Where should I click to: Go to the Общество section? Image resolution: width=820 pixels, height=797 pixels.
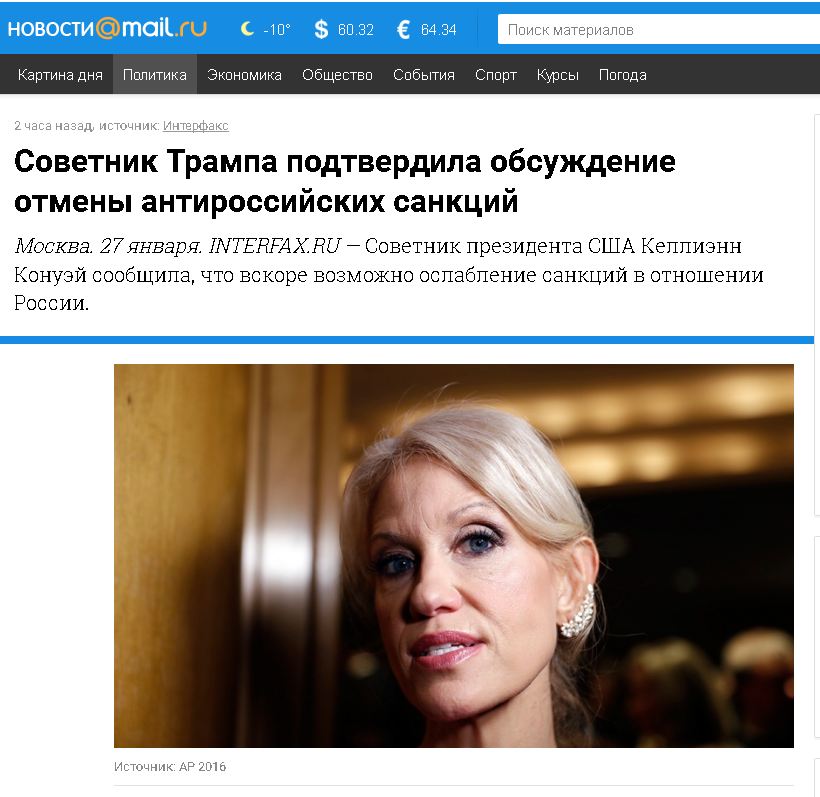(x=337, y=75)
